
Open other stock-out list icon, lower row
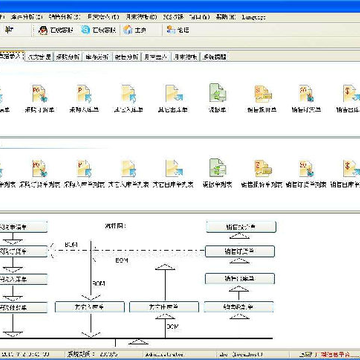click(x=173, y=168)
